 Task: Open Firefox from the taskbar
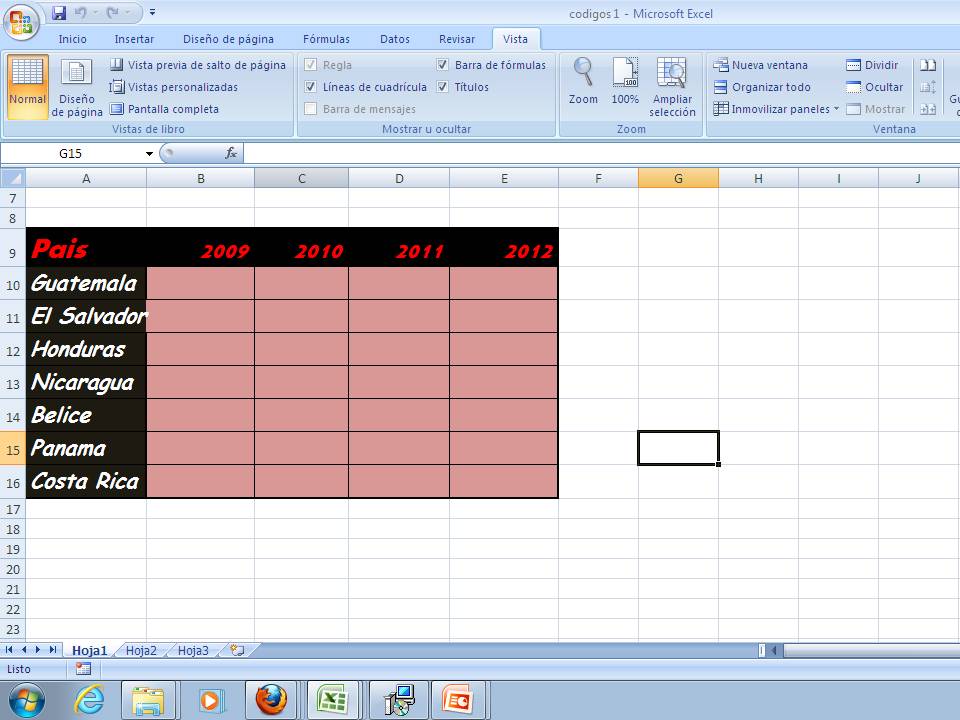(x=272, y=699)
